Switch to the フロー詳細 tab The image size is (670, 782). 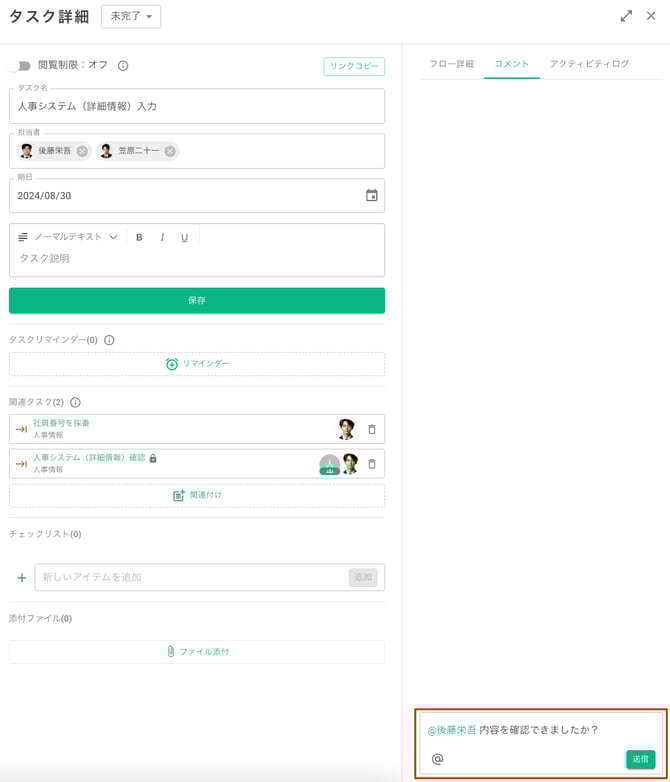click(x=451, y=64)
